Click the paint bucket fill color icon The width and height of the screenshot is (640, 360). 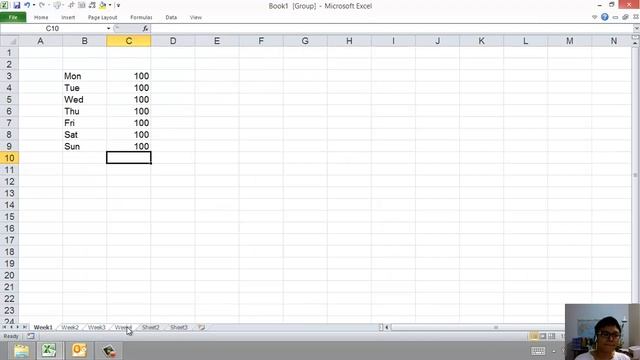point(102,5)
